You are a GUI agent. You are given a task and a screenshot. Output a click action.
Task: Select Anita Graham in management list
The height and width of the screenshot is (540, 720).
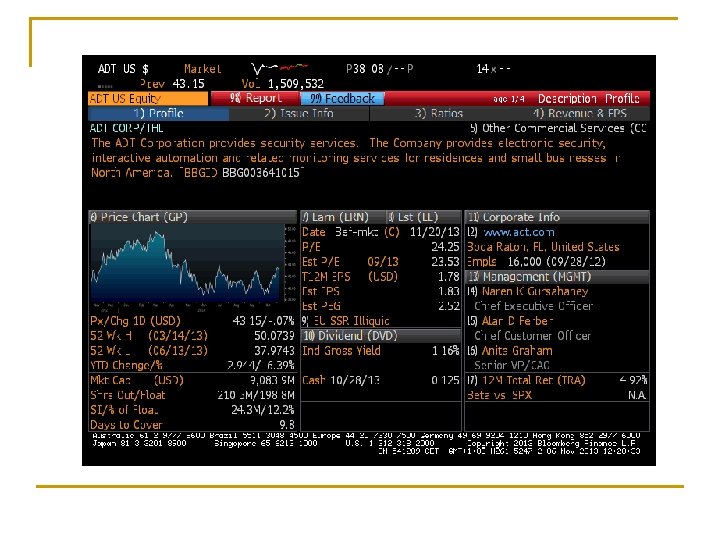pos(517,350)
